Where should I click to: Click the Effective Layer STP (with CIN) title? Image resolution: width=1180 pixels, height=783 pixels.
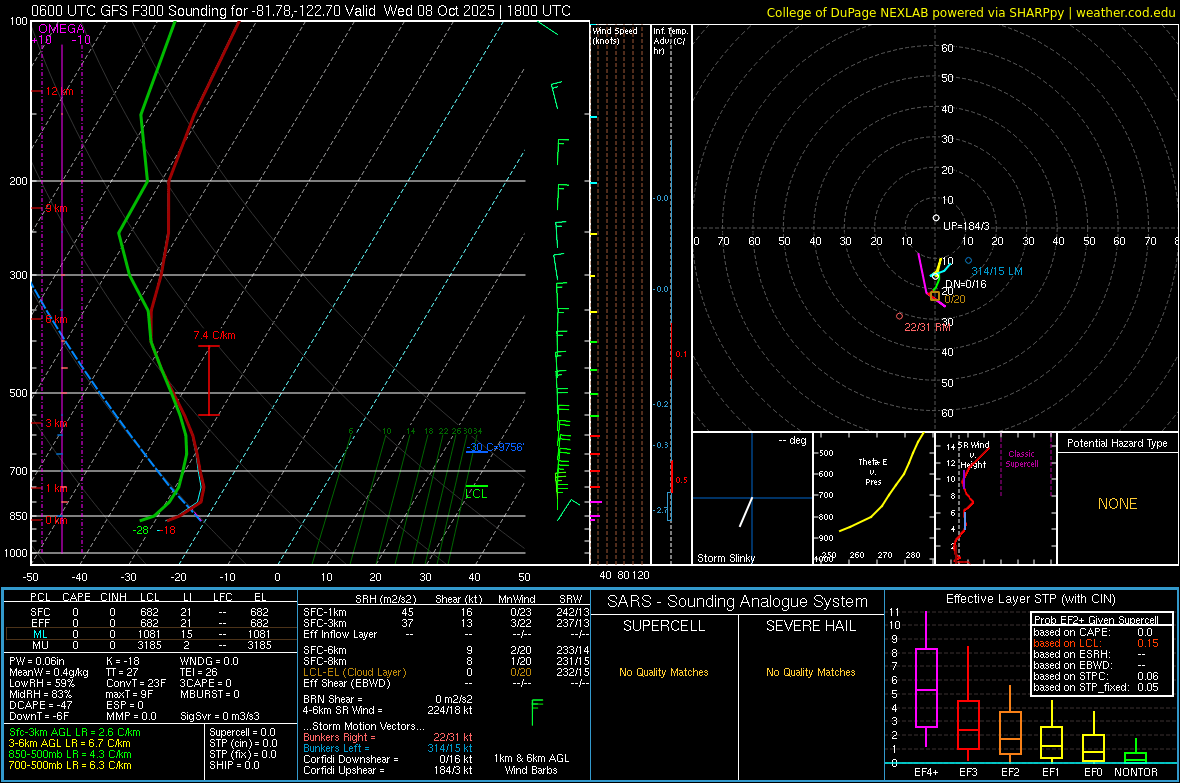tap(1031, 599)
